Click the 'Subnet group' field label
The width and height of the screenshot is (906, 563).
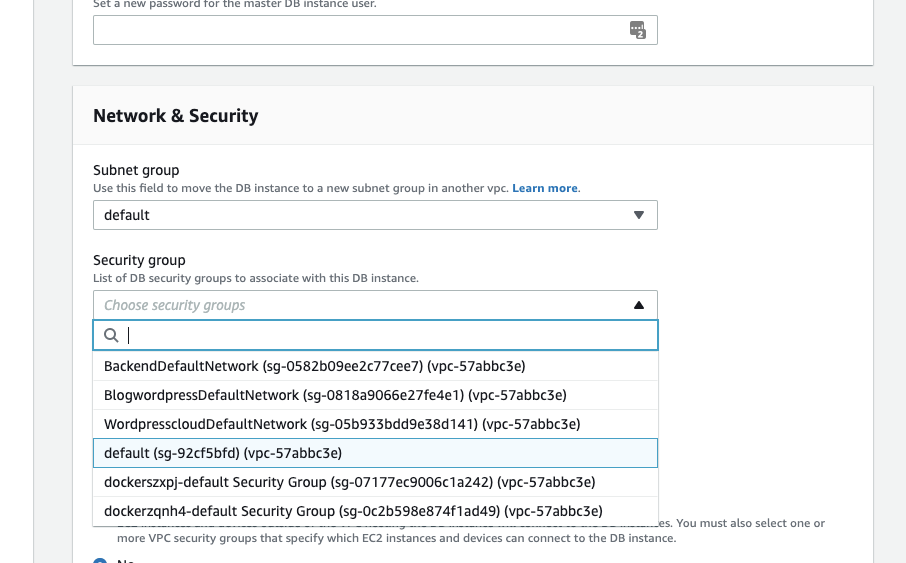(x=136, y=171)
